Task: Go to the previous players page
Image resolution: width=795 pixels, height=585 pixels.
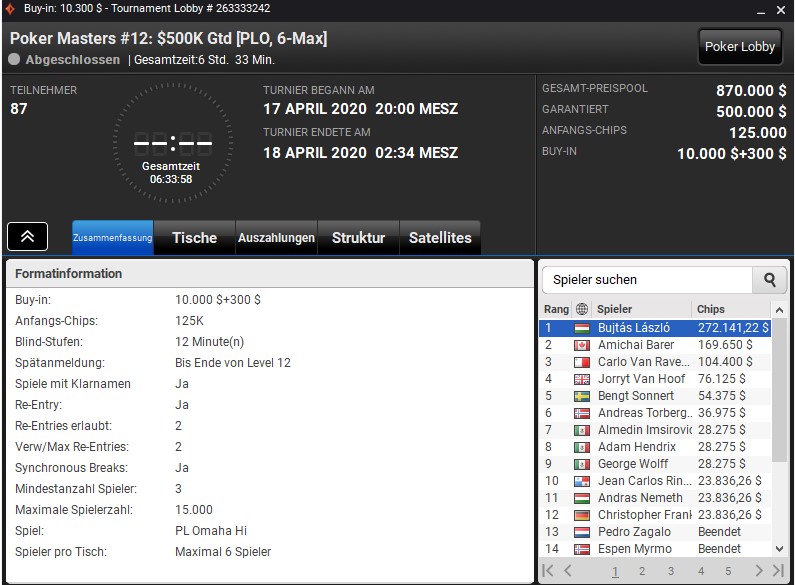Action: pyautogui.click(x=568, y=570)
